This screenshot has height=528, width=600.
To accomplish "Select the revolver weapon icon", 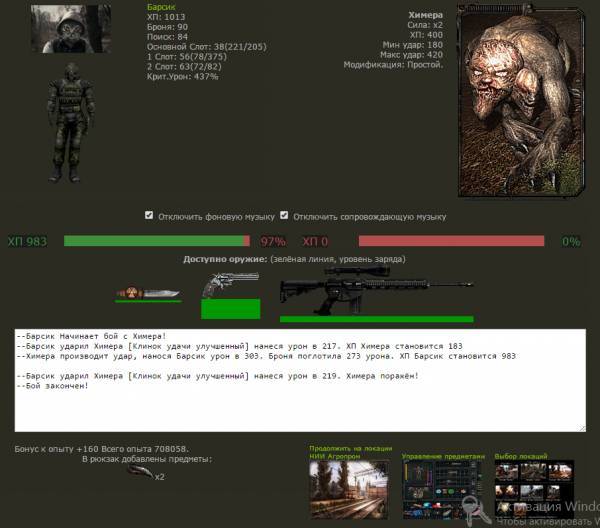I will pos(229,285).
